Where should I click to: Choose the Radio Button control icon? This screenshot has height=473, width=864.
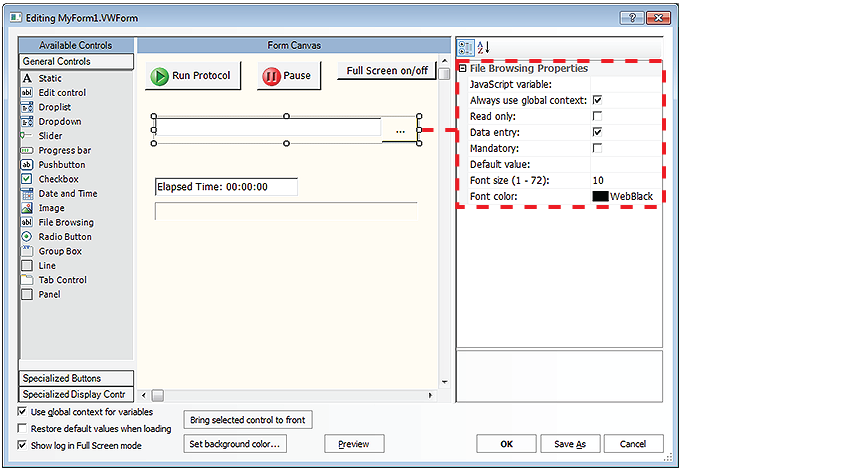click(27, 237)
